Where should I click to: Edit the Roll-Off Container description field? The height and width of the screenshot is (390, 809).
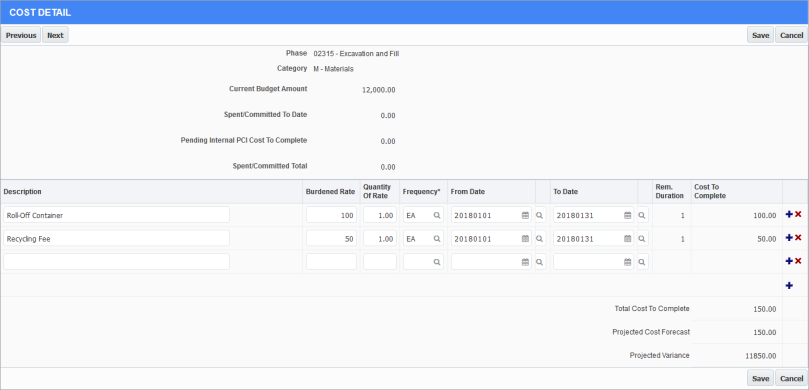click(x=117, y=215)
